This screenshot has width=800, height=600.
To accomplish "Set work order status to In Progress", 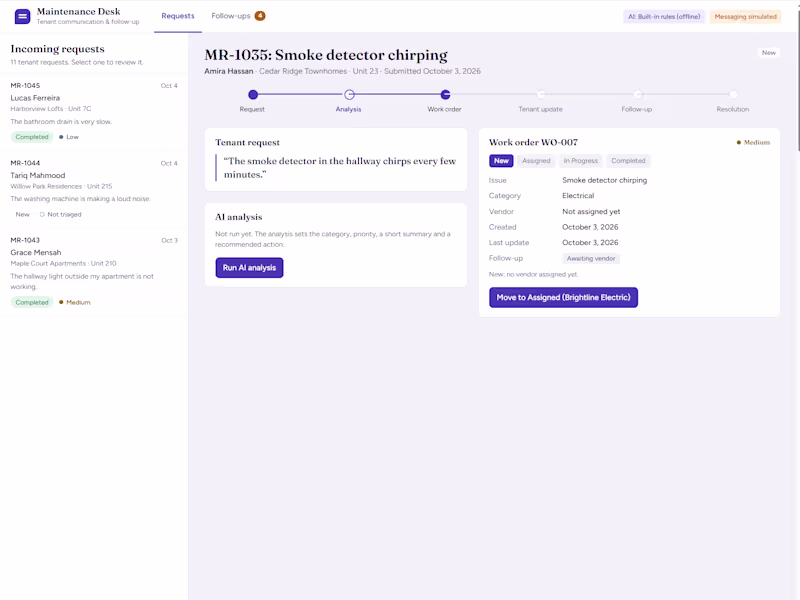I will (581, 161).
